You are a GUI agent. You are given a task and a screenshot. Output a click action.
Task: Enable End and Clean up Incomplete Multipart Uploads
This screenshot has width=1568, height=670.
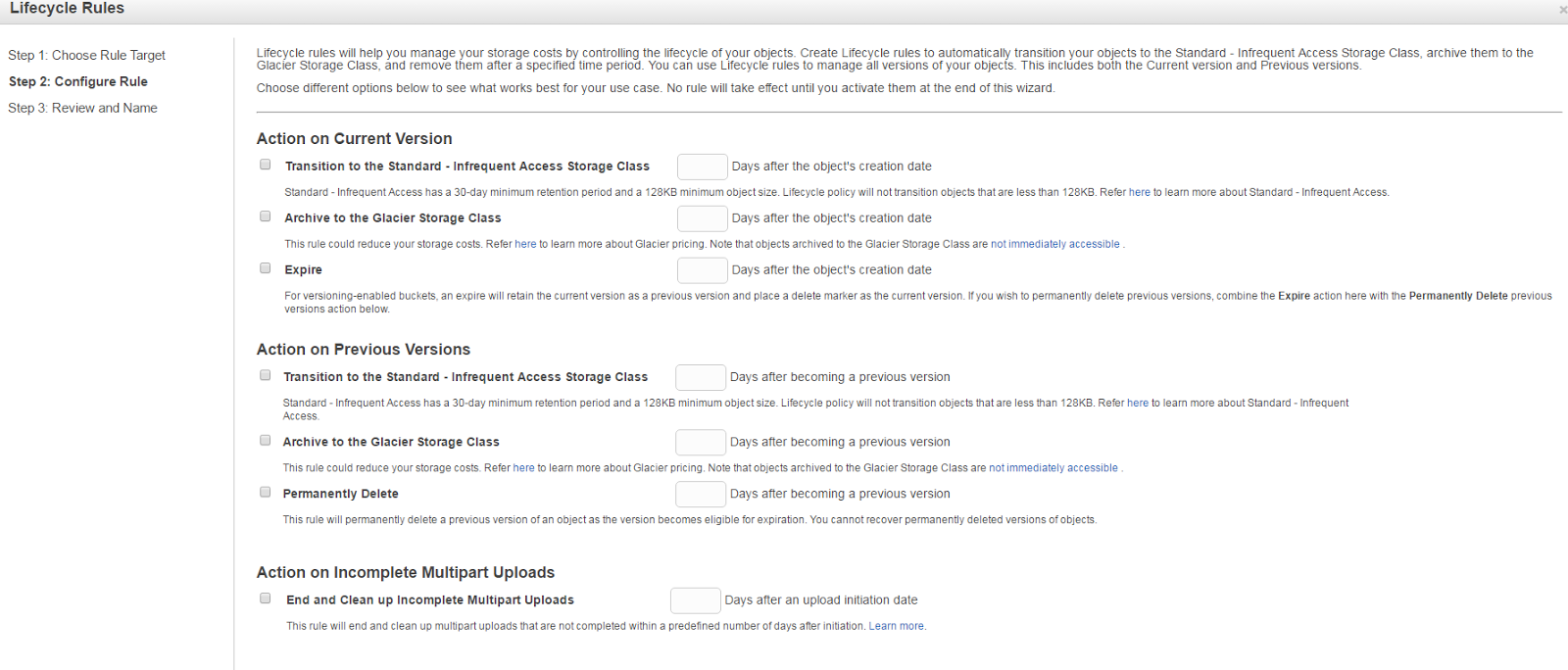[x=265, y=598]
